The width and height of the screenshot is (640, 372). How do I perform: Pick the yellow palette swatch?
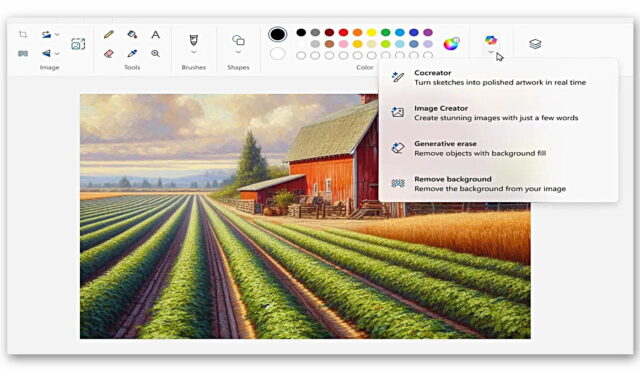click(371, 32)
